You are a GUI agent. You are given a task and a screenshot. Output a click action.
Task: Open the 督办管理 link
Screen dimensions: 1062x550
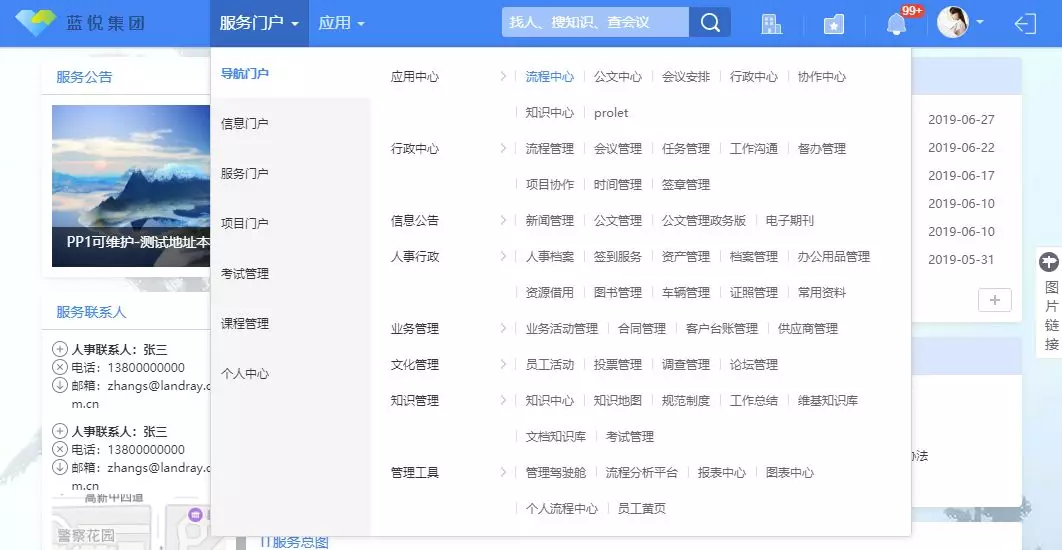822,148
